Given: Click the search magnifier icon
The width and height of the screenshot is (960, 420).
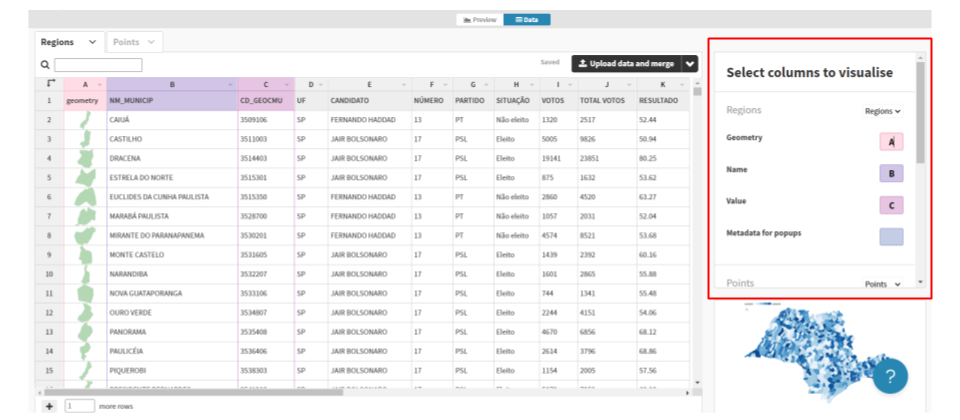Looking at the screenshot, I should coord(45,65).
